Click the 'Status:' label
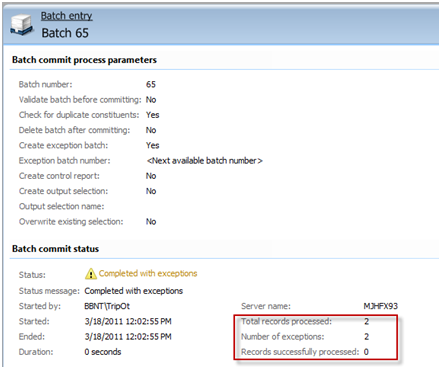The width and height of the screenshot is (441, 369). coord(32,275)
